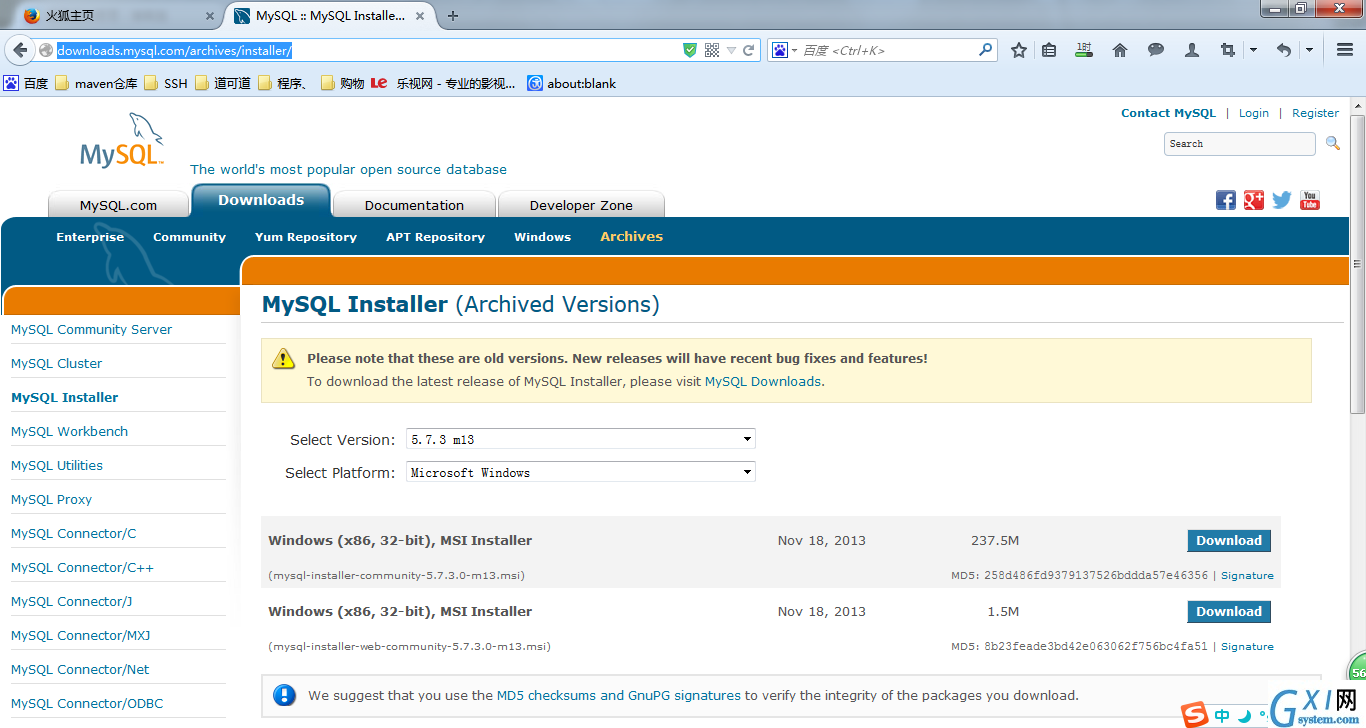Open Signature link for 237.5M installer
This screenshot has width=1366, height=728.
pyautogui.click(x=1247, y=576)
